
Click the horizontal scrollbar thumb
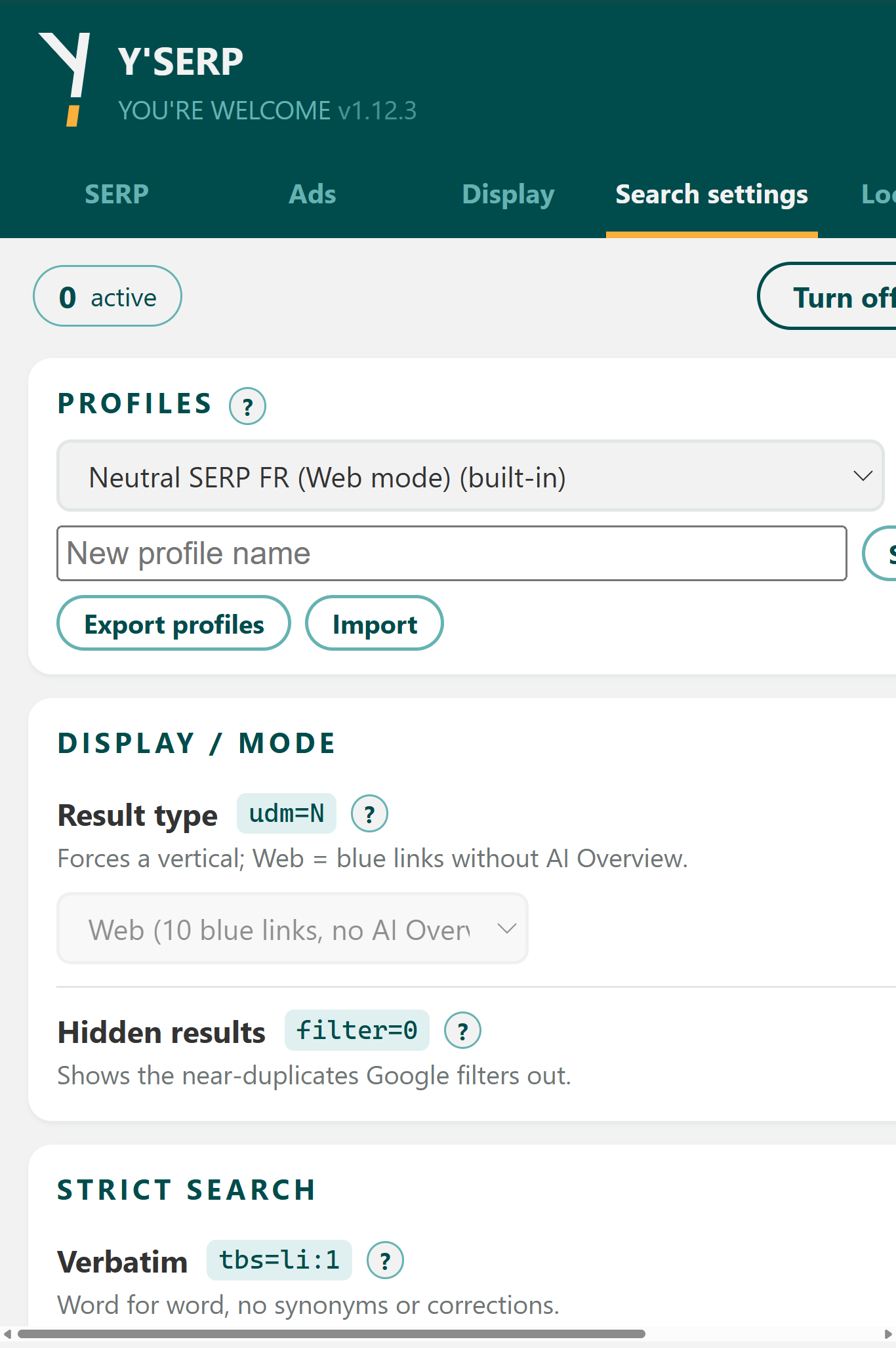331,1334
